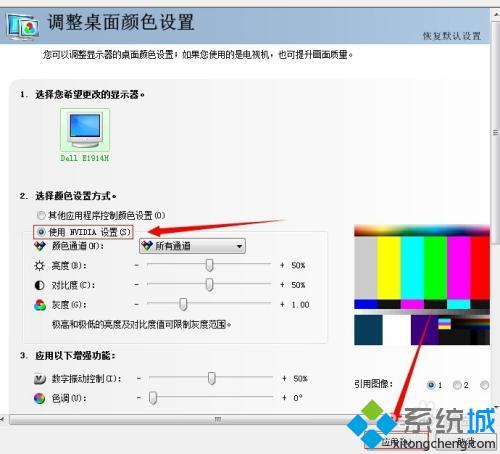This screenshot has height=454, width=500.
Task: Click the gamma colored-circles icon
Action: 40,305
